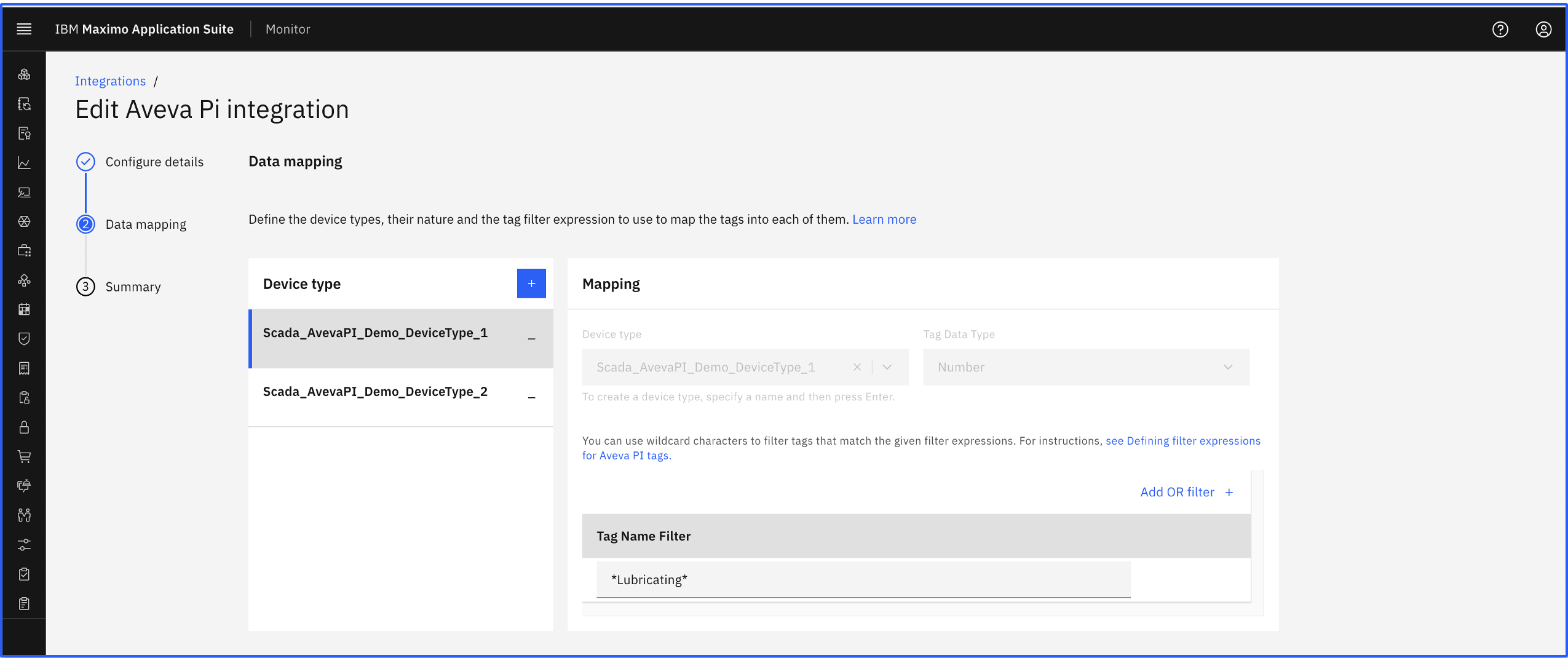Open the shopping cart sidebar icon
Viewport: 1568px width, 658px height.
(x=24, y=456)
